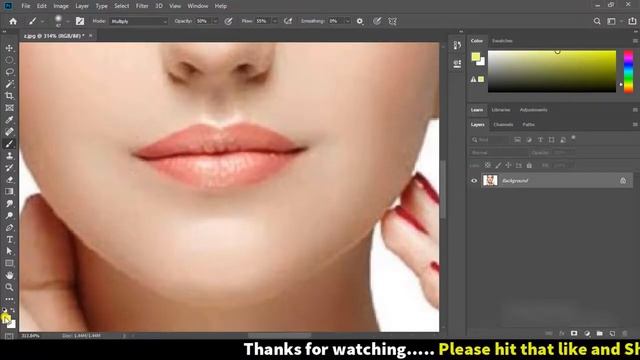Select the Rectangle shape tool
640x360 pixels.
(x=9, y=263)
